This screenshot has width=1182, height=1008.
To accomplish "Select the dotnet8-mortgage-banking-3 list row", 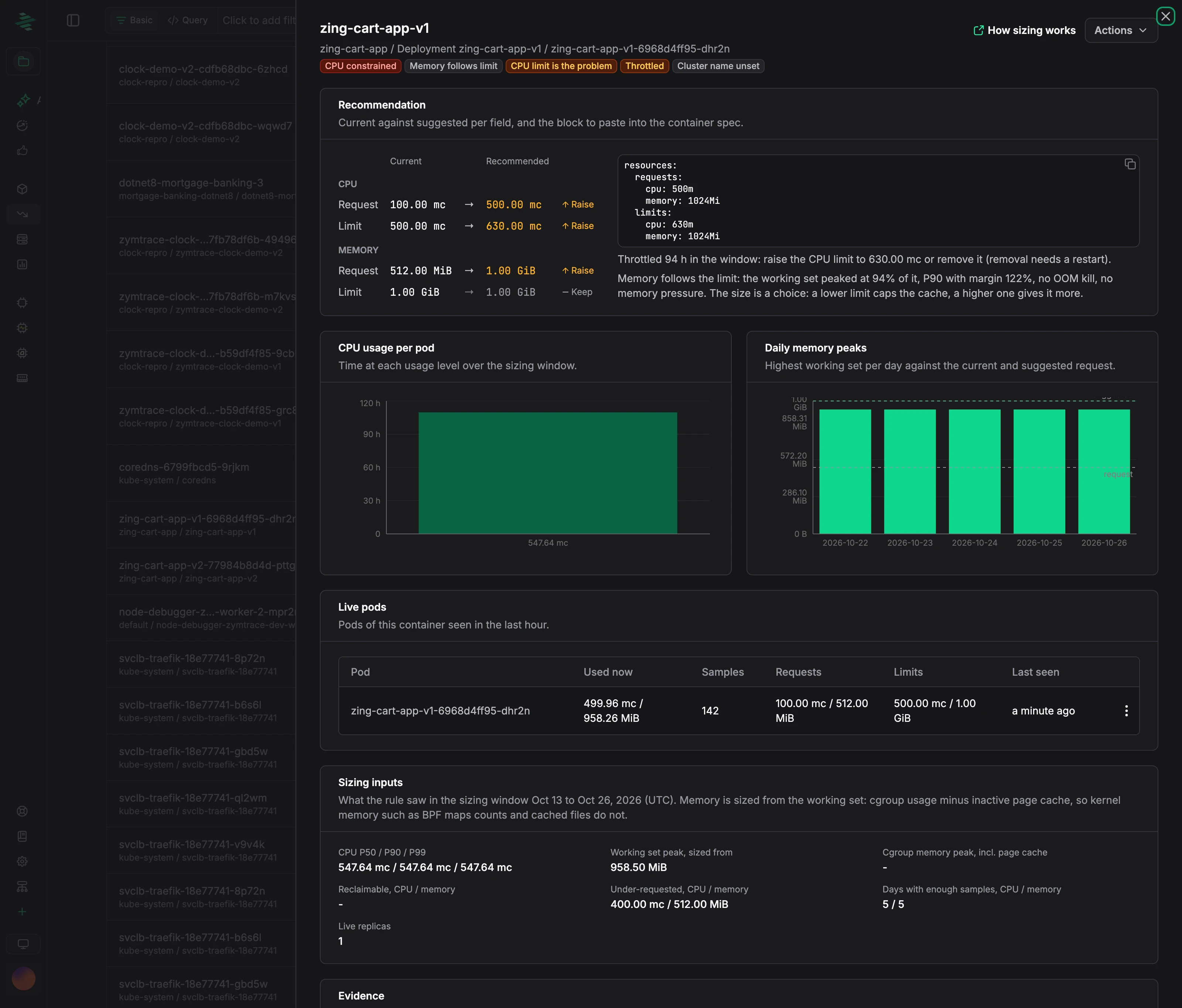I will 201,189.
